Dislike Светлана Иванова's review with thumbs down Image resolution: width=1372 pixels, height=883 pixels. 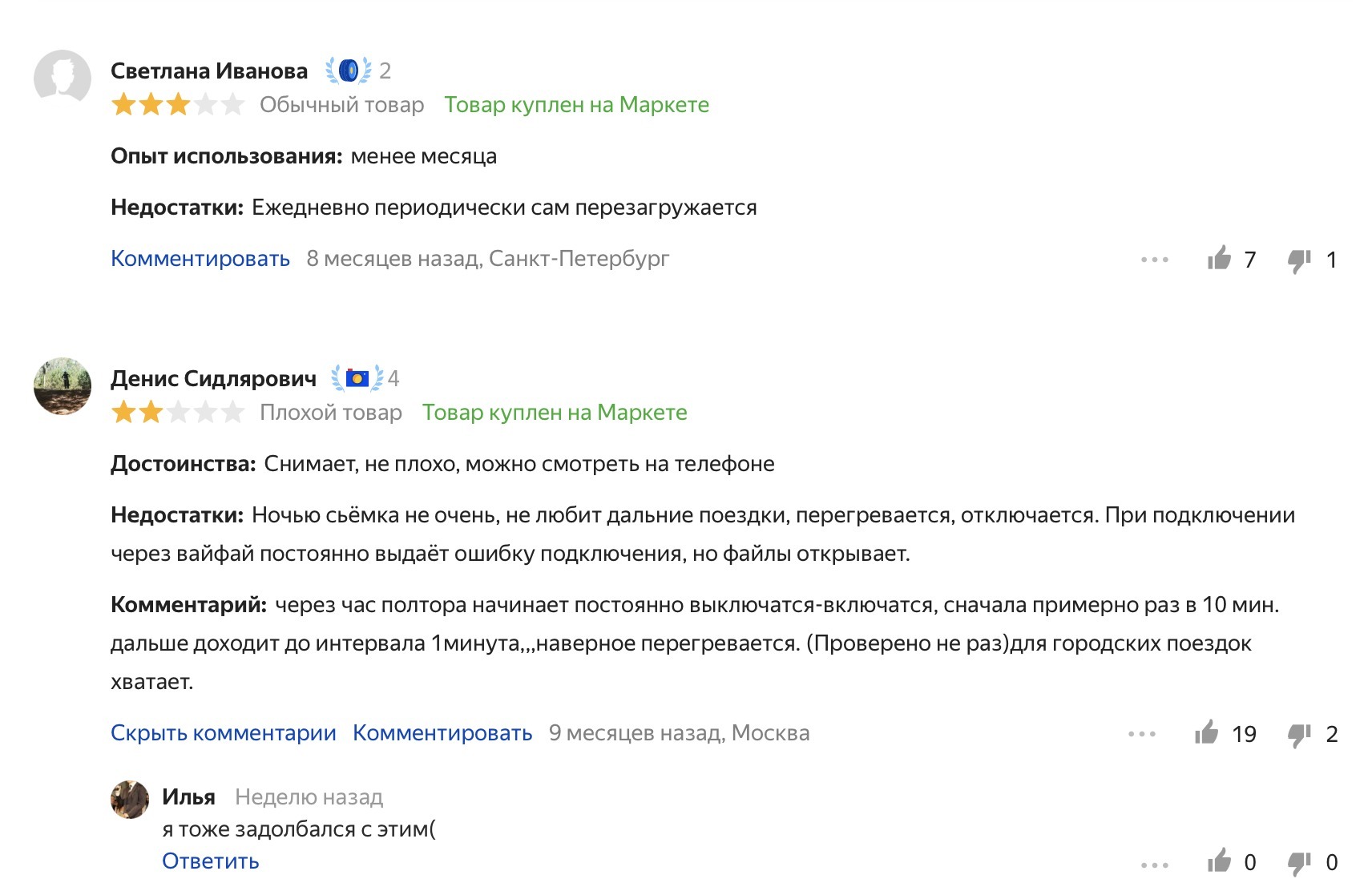pos(1299,260)
